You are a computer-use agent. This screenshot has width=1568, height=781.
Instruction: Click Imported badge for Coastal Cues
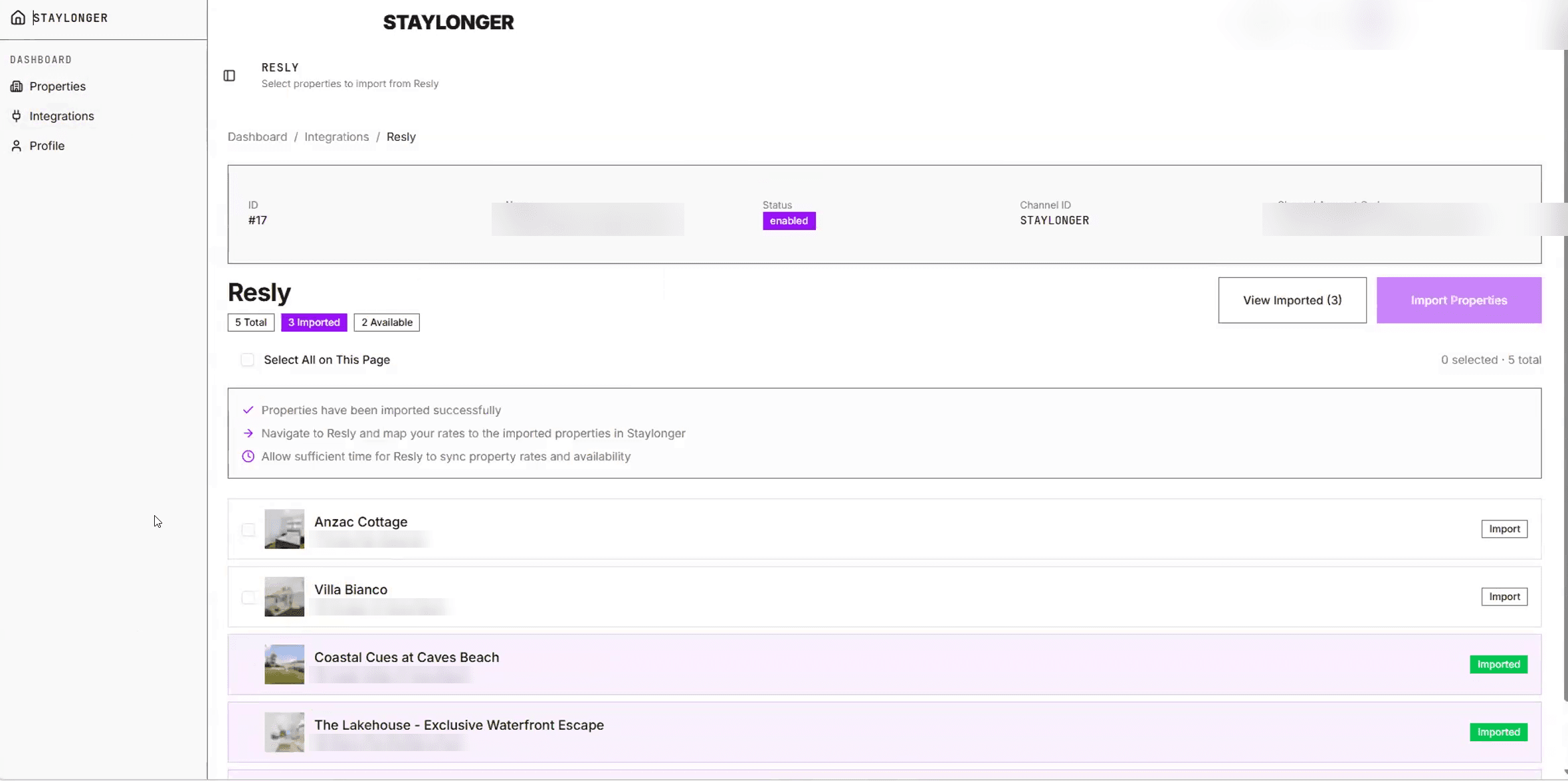tap(1499, 665)
